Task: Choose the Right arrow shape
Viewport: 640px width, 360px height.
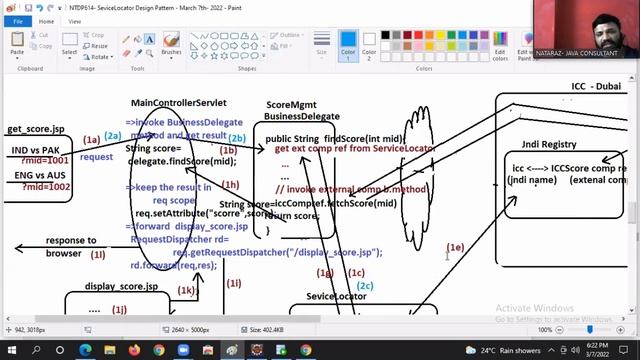Action: click(x=234, y=46)
